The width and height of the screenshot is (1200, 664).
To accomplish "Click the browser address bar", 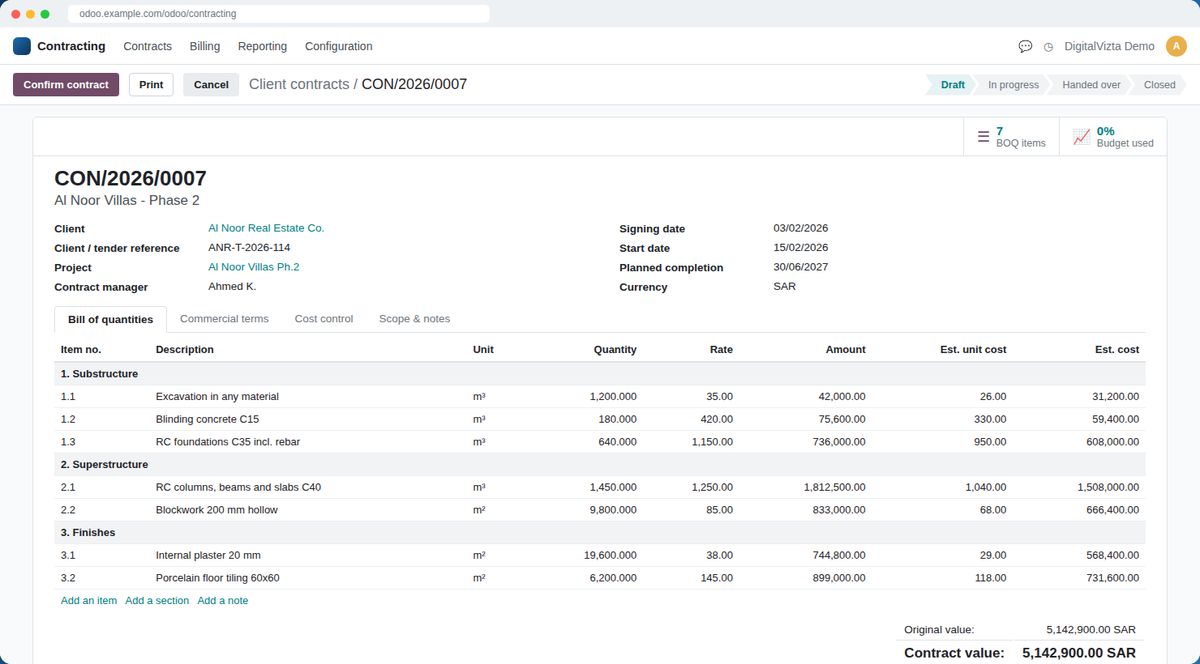I will pyautogui.click(x=279, y=14).
